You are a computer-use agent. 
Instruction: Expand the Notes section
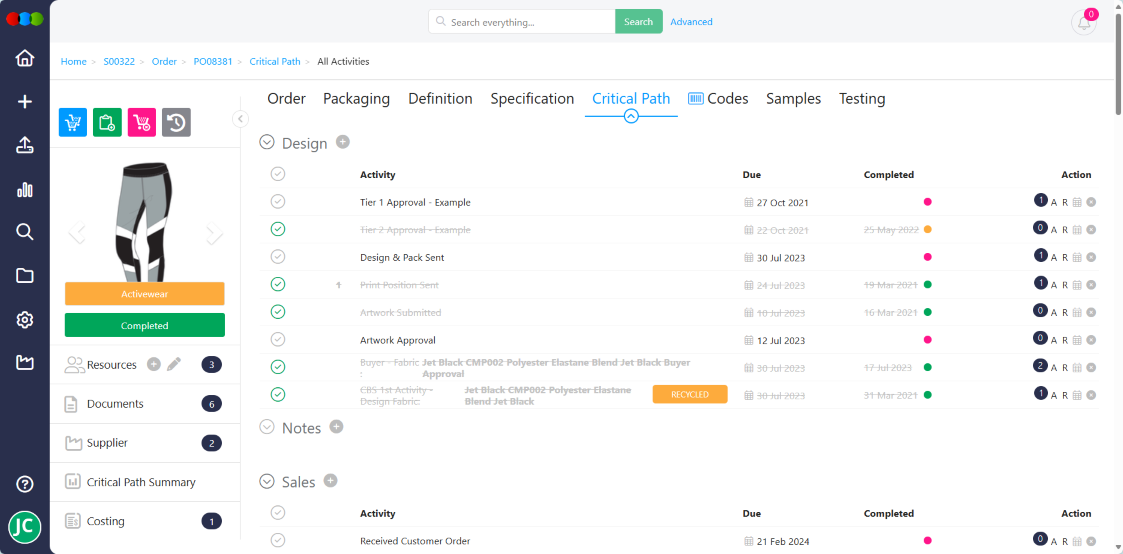click(x=267, y=427)
